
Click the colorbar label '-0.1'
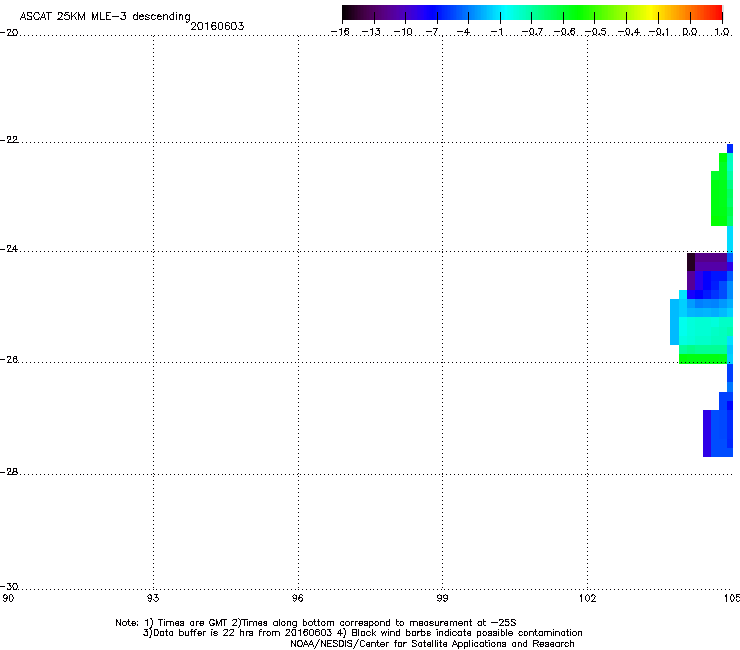659,32
